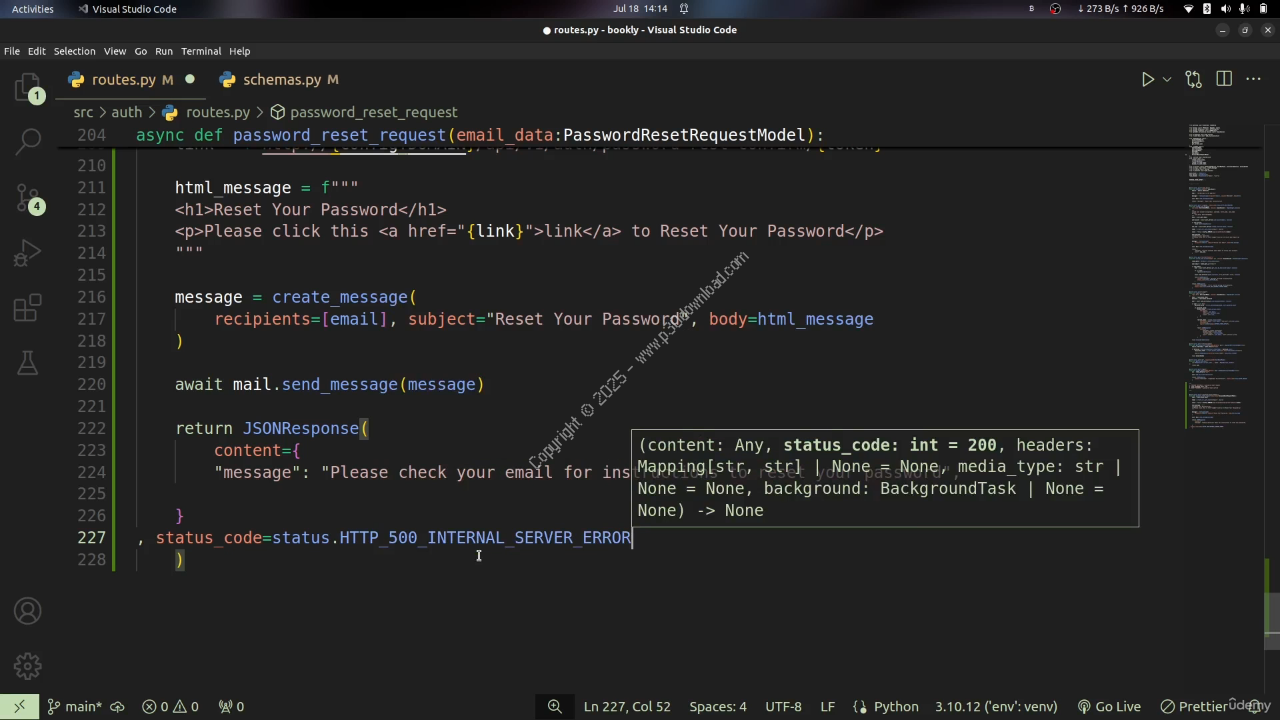
Task: Open the Search view in the activity bar
Action: [x=28, y=141]
